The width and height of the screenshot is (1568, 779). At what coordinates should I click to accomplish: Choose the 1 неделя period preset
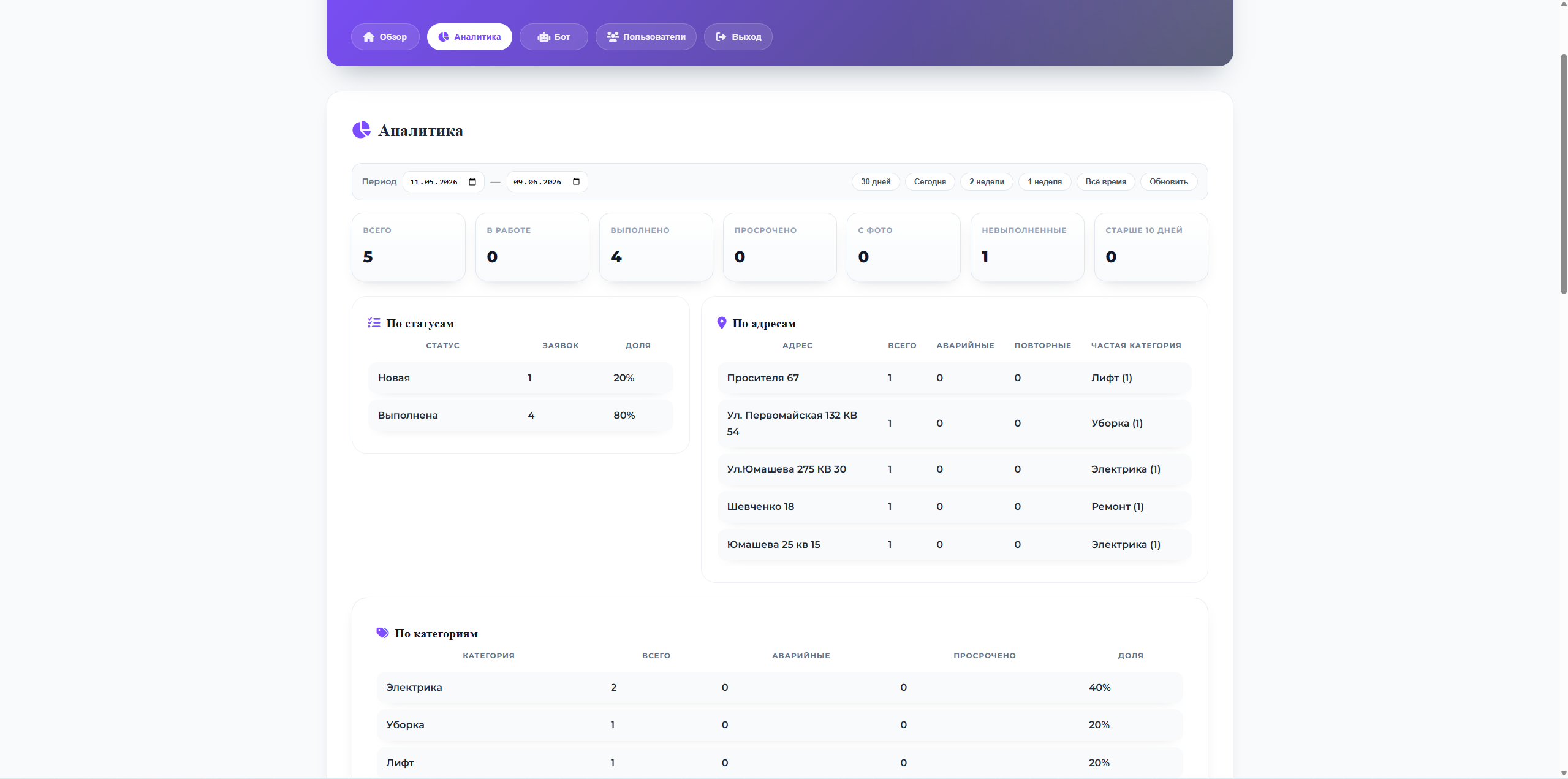click(x=1045, y=182)
